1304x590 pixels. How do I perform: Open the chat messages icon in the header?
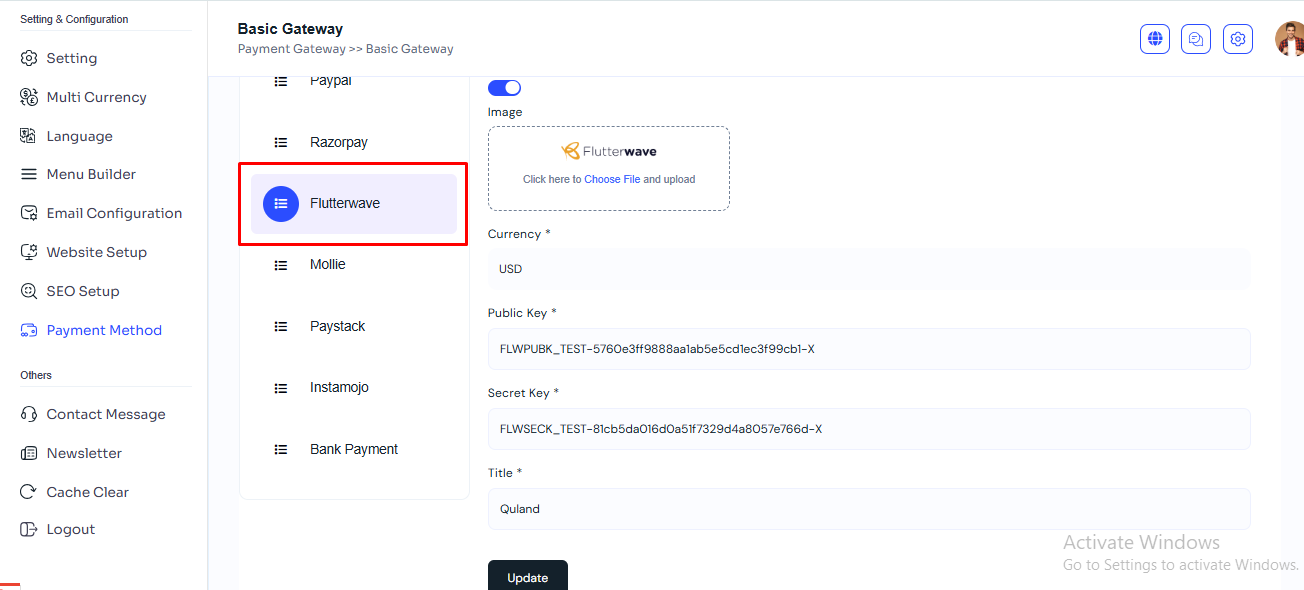(x=1196, y=39)
